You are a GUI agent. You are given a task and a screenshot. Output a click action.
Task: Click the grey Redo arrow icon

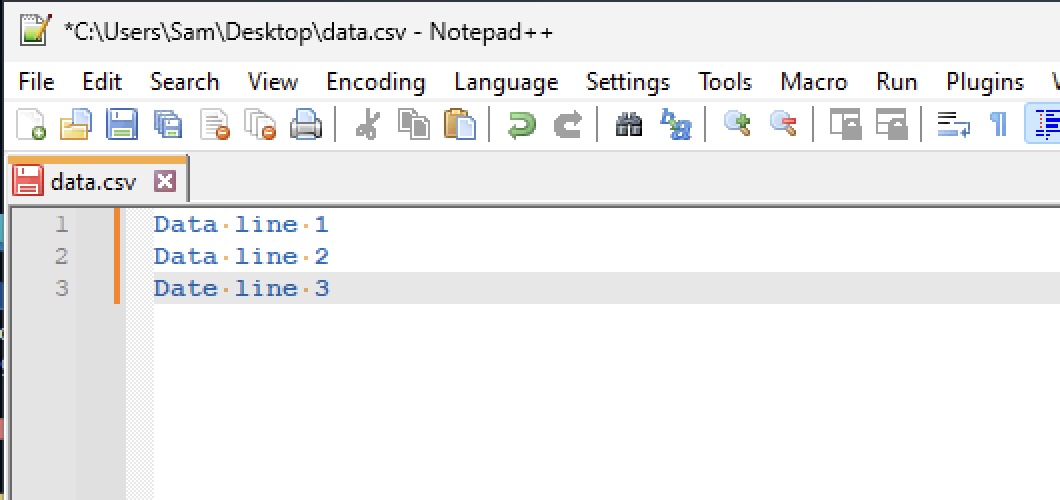567,124
